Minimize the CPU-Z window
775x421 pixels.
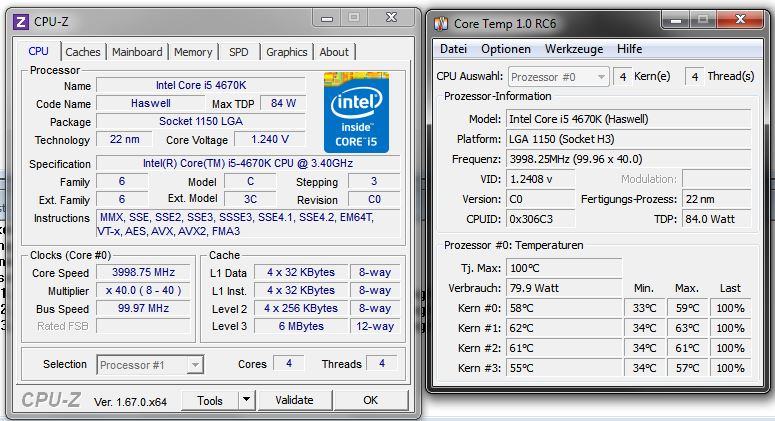[327, 18]
